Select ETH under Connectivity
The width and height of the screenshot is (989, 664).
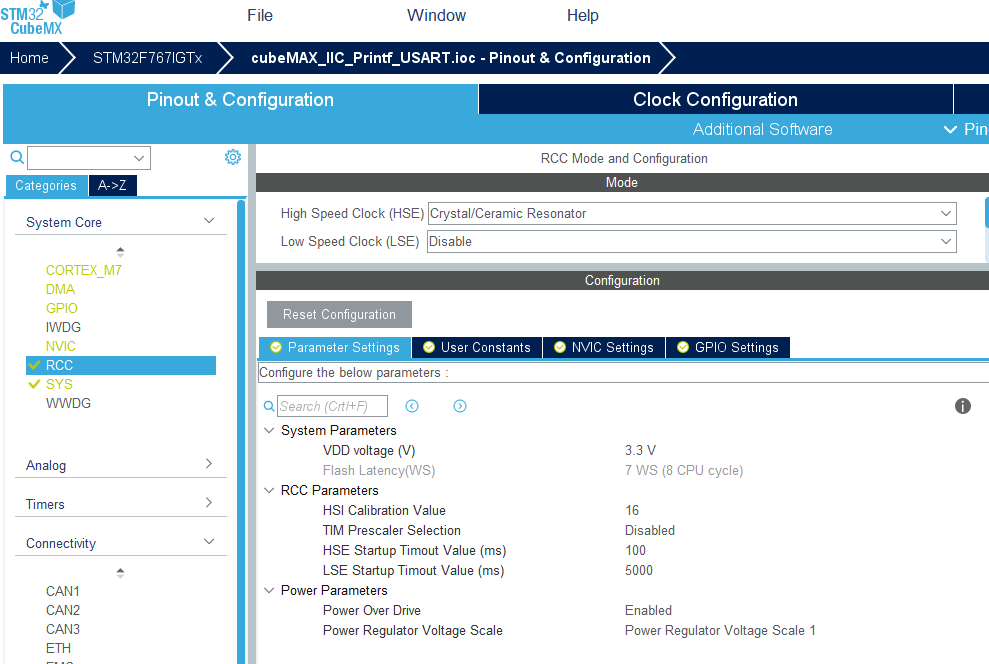58,648
